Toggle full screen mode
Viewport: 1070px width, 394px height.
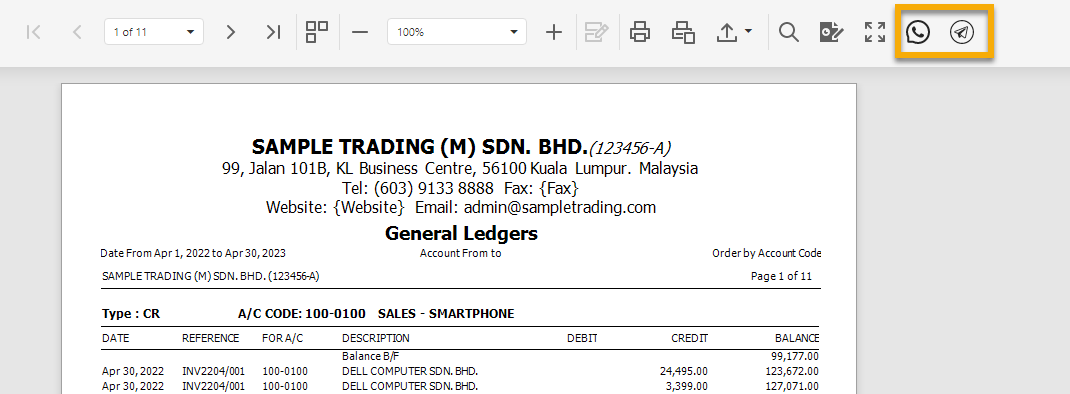875,32
